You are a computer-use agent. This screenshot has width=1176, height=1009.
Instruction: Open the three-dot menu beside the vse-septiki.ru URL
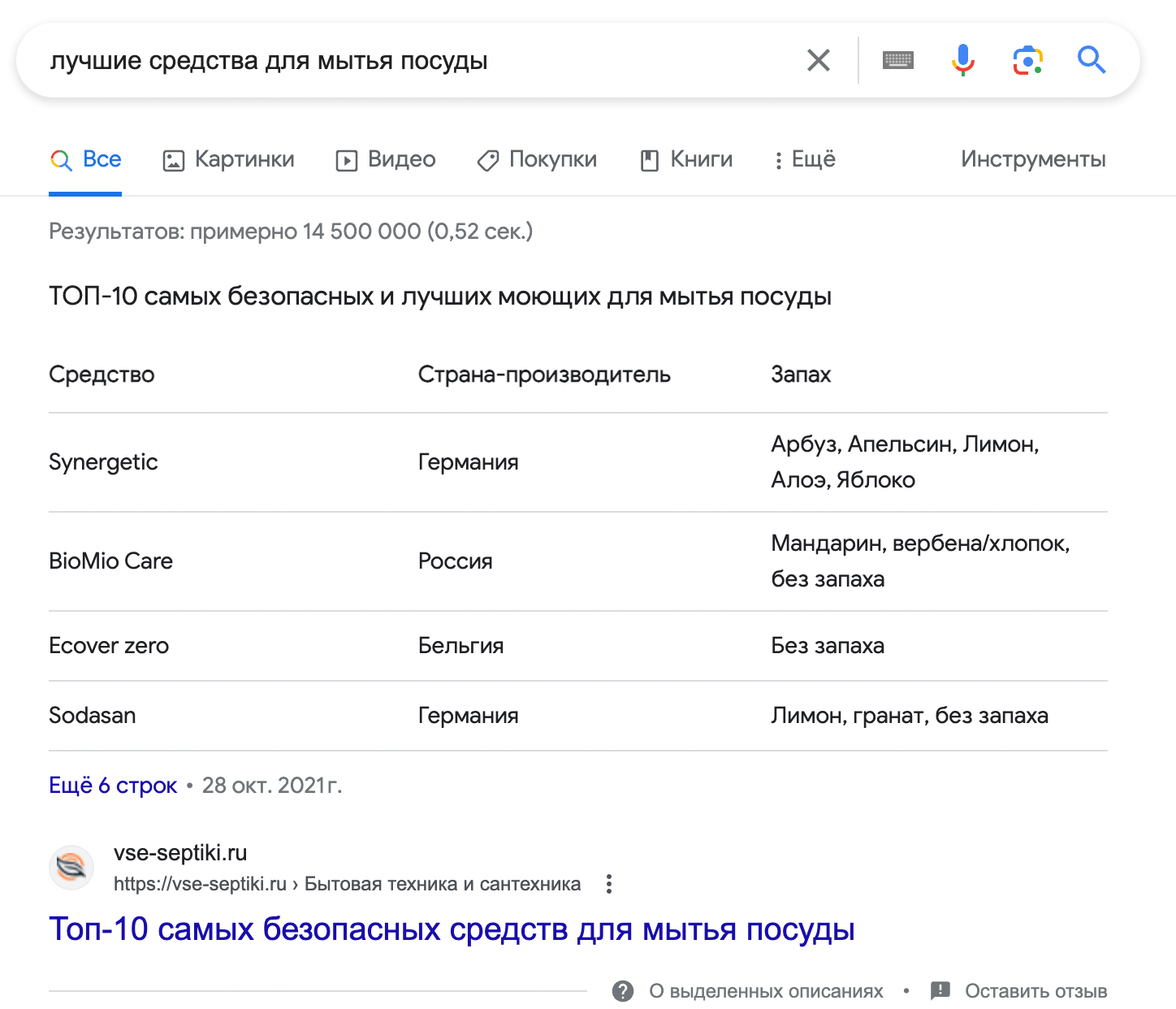pos(609,884)
